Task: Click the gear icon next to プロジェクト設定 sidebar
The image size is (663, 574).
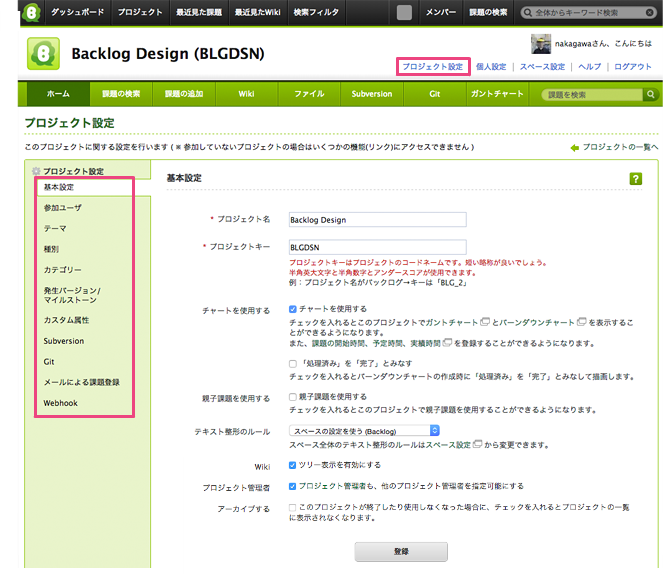Action: (x=36, y=171)
